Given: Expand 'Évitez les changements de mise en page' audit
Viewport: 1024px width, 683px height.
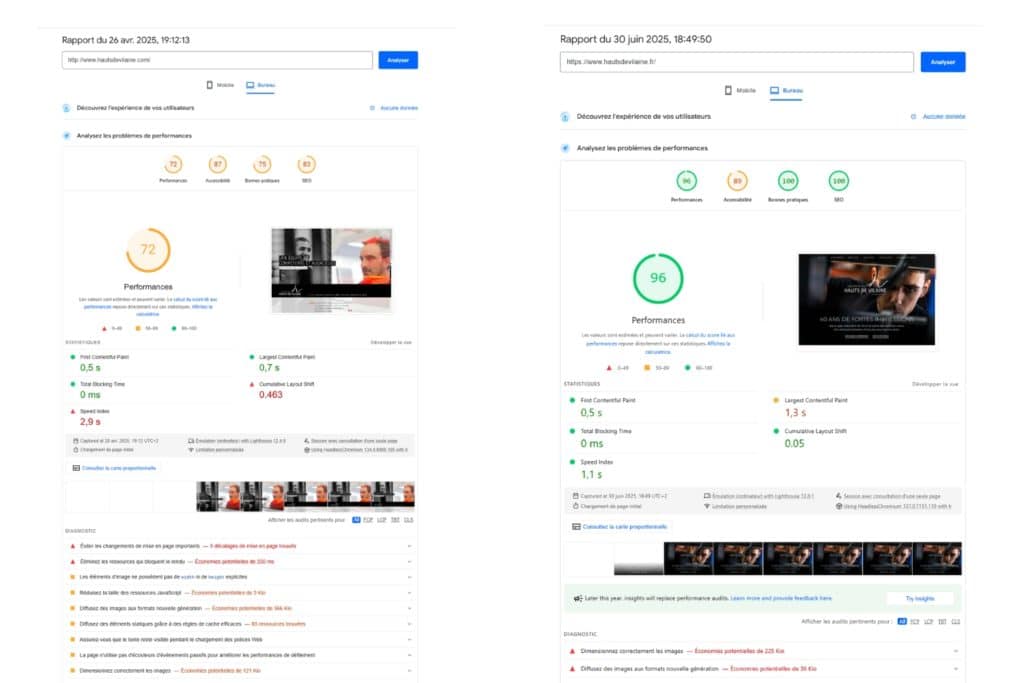Looking at the screenshot, I should click(240, 546).
